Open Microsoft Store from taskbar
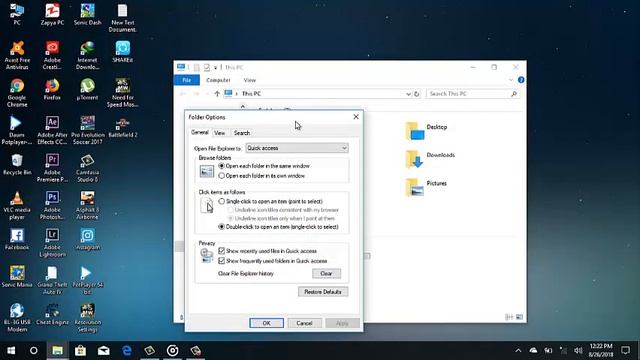This screenshot has width=640, height=360. pyautogui.click(x=80, y=350)
